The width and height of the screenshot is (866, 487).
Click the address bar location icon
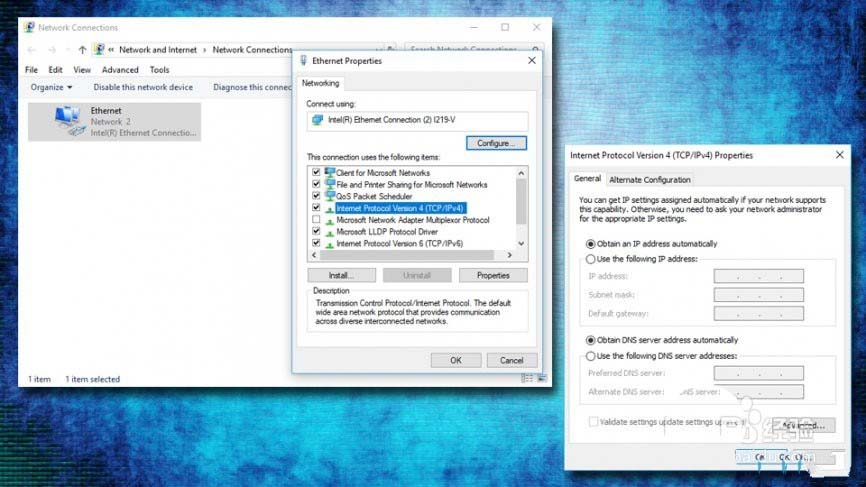(99, 50)
